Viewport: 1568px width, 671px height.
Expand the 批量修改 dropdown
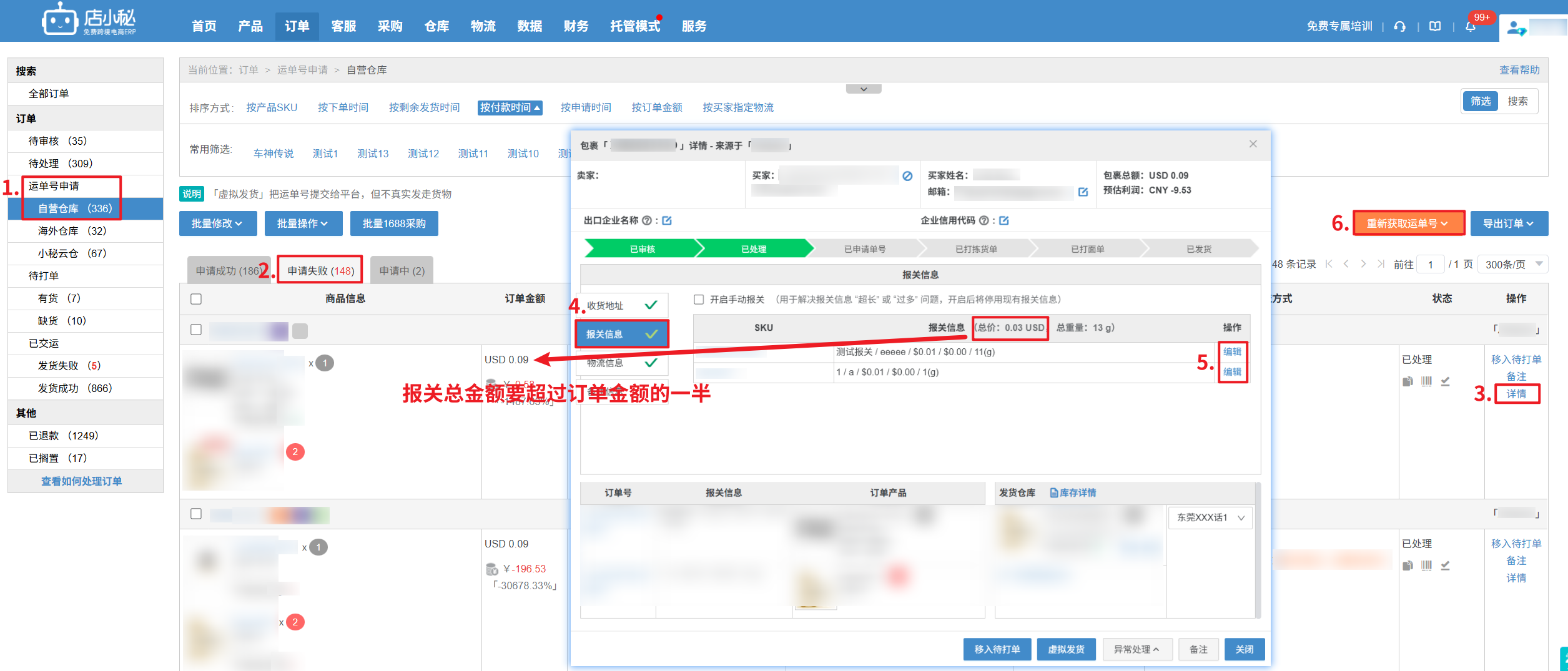[x=217, y=223]
